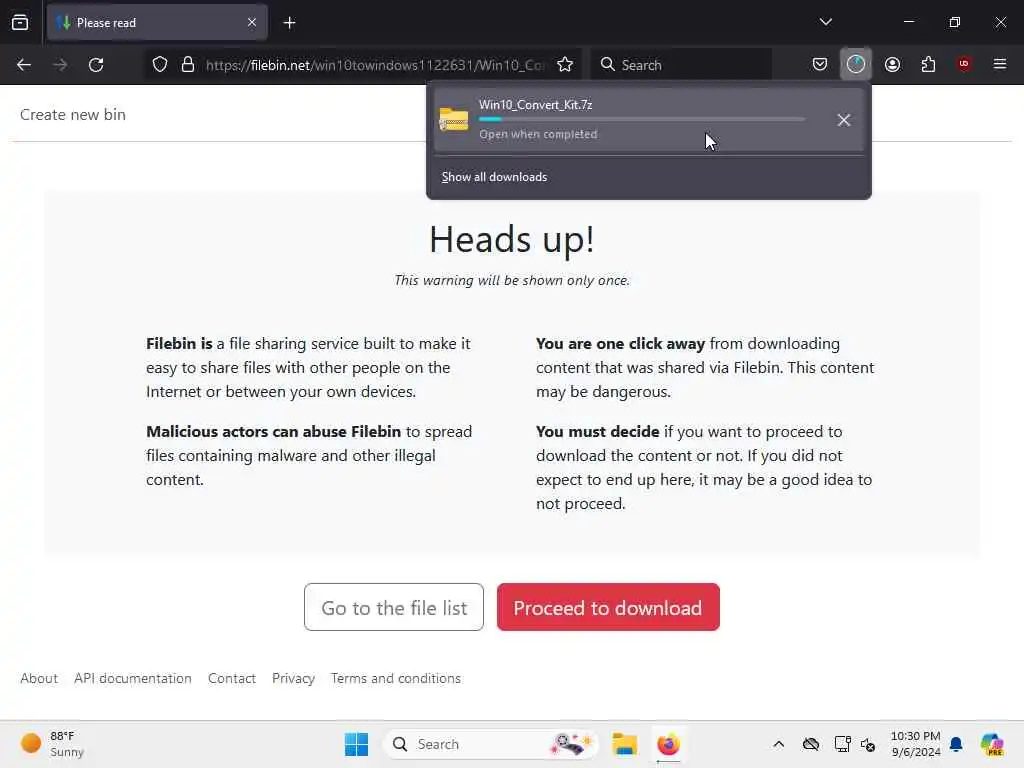Click the network display tray icon
This screenshot has height=768, width=1024.
pos(842,744)
